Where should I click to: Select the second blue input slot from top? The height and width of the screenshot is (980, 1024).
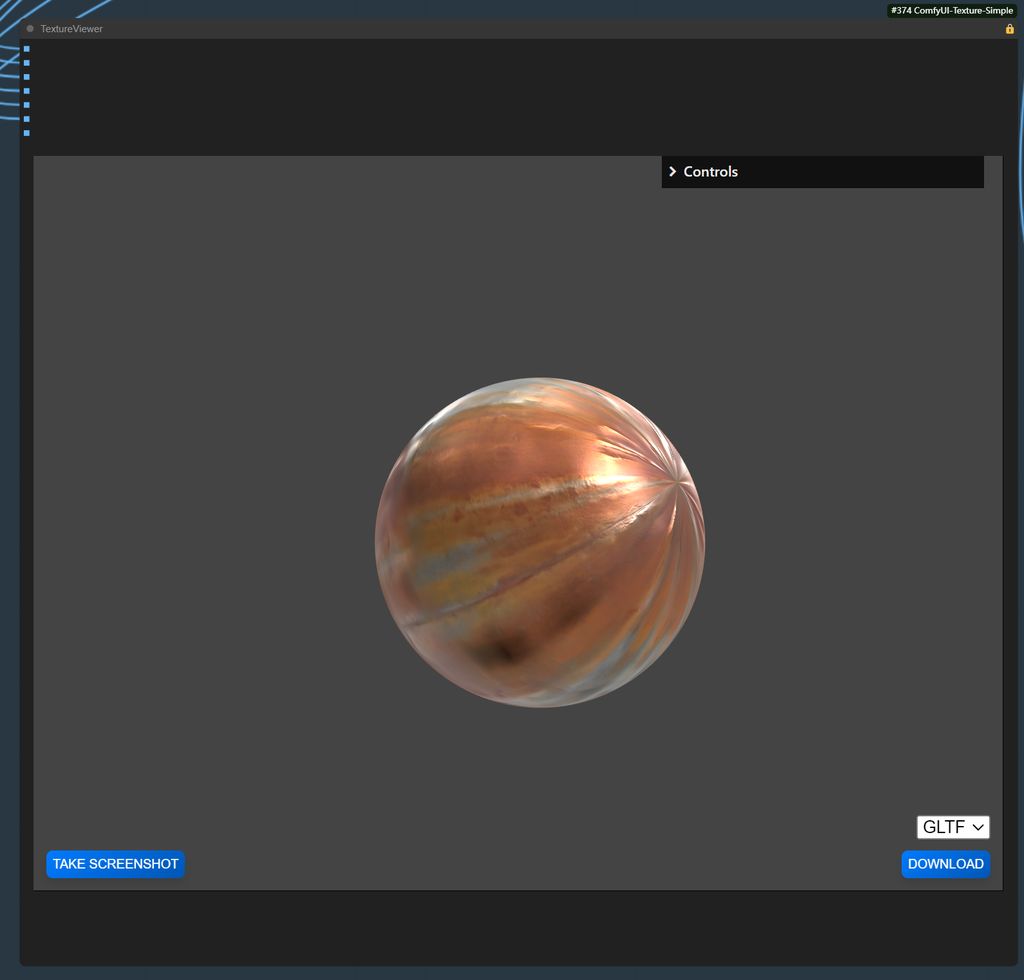27,63
